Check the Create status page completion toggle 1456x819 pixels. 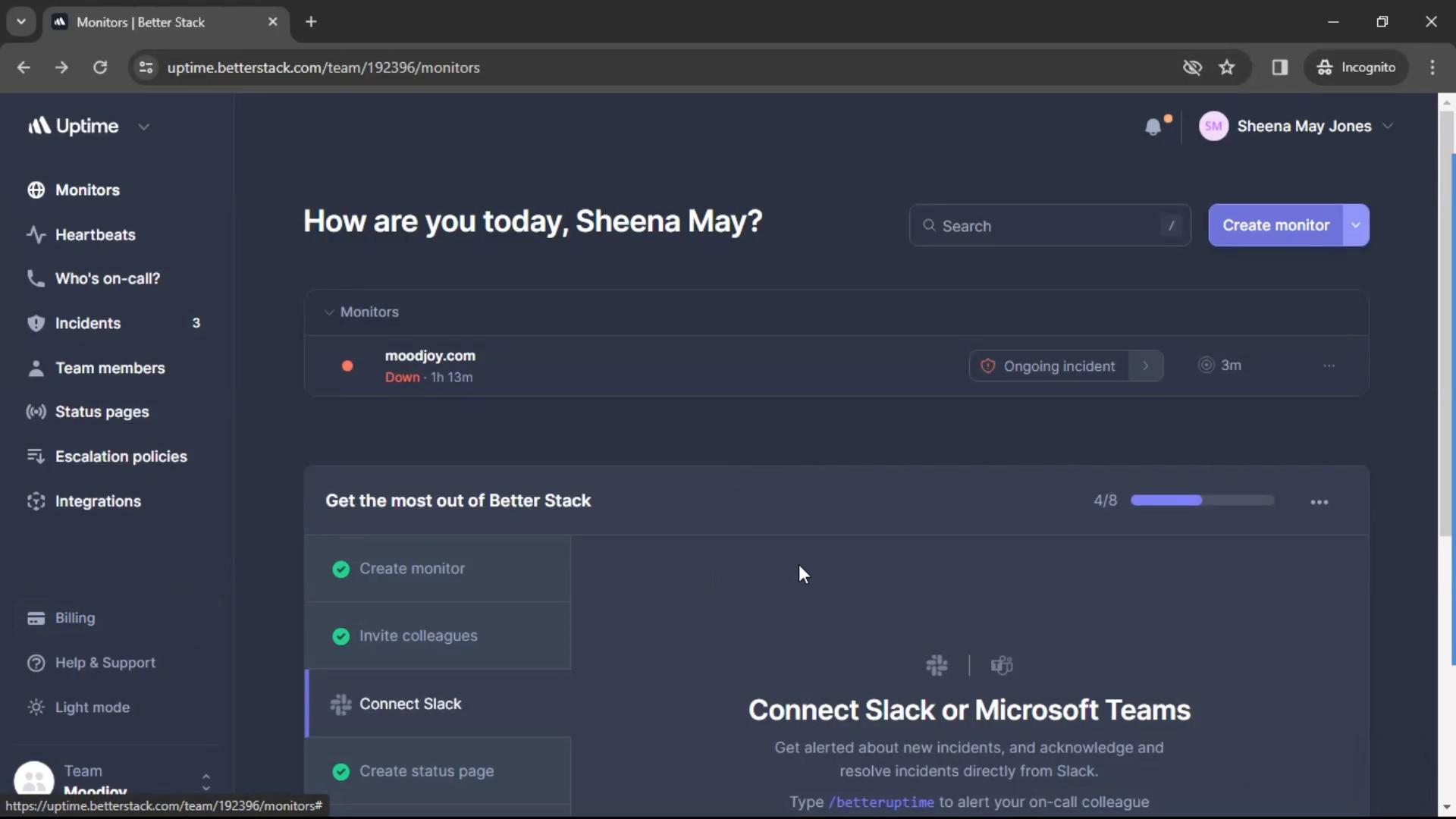coord(341,771)
